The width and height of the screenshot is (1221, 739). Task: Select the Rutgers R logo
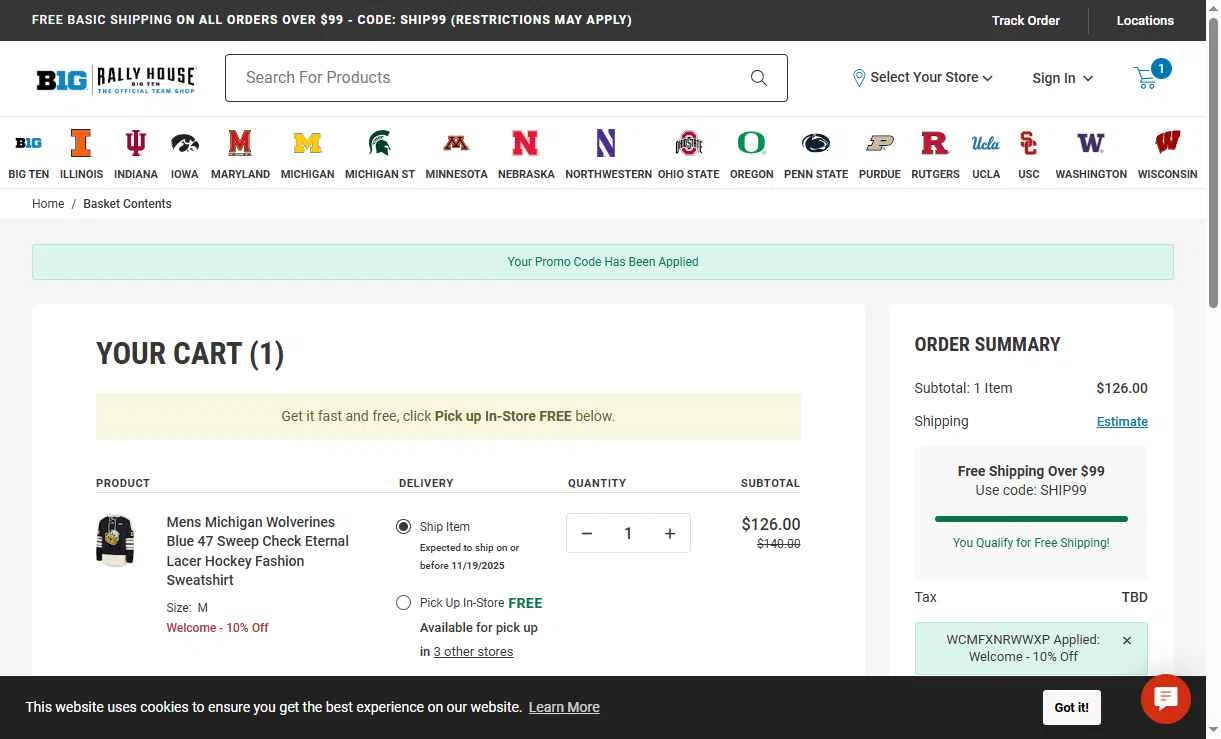[x=935, y=143]
